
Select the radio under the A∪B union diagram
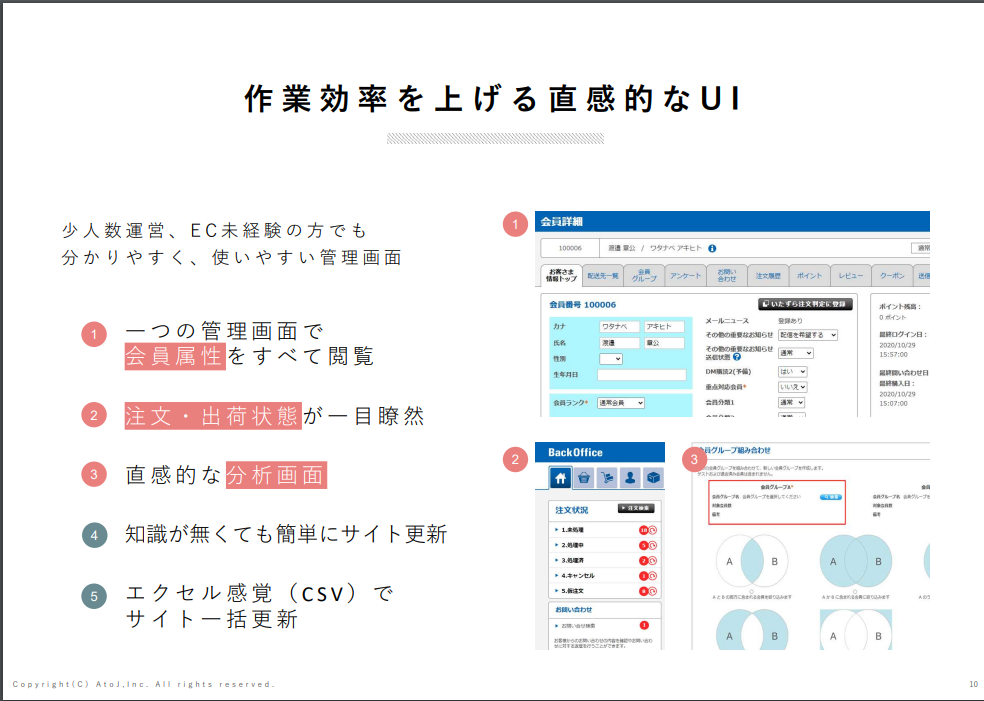coord(855,591)
